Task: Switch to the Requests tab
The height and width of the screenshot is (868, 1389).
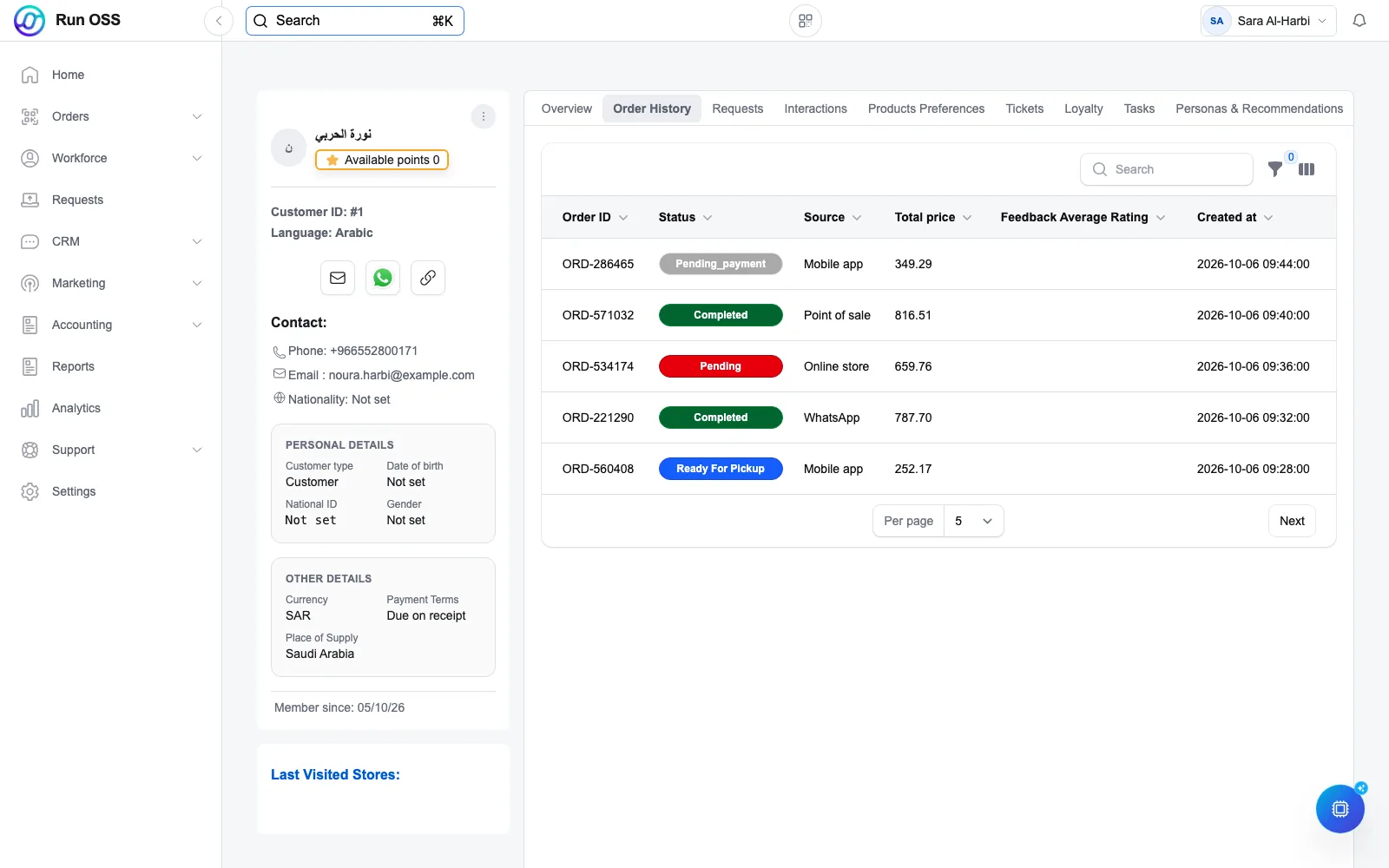Action: tap(738, 108)
